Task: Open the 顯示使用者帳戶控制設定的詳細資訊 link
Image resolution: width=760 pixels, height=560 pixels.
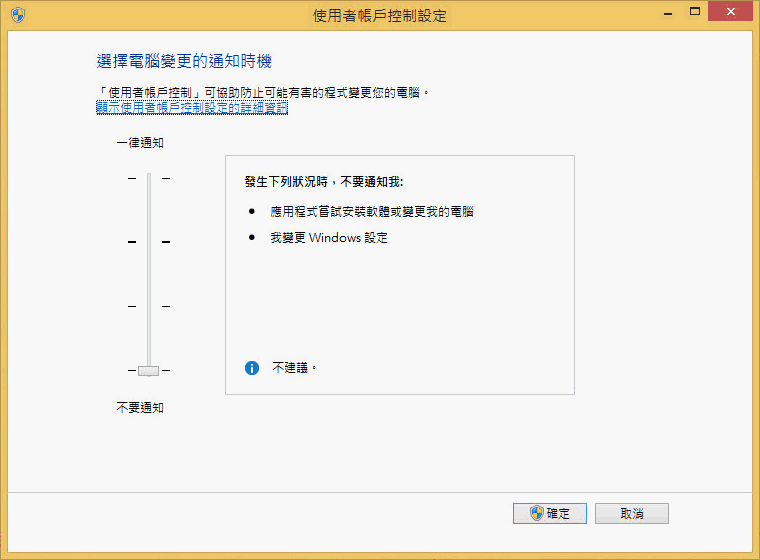Action: click(x=192, y=107)
